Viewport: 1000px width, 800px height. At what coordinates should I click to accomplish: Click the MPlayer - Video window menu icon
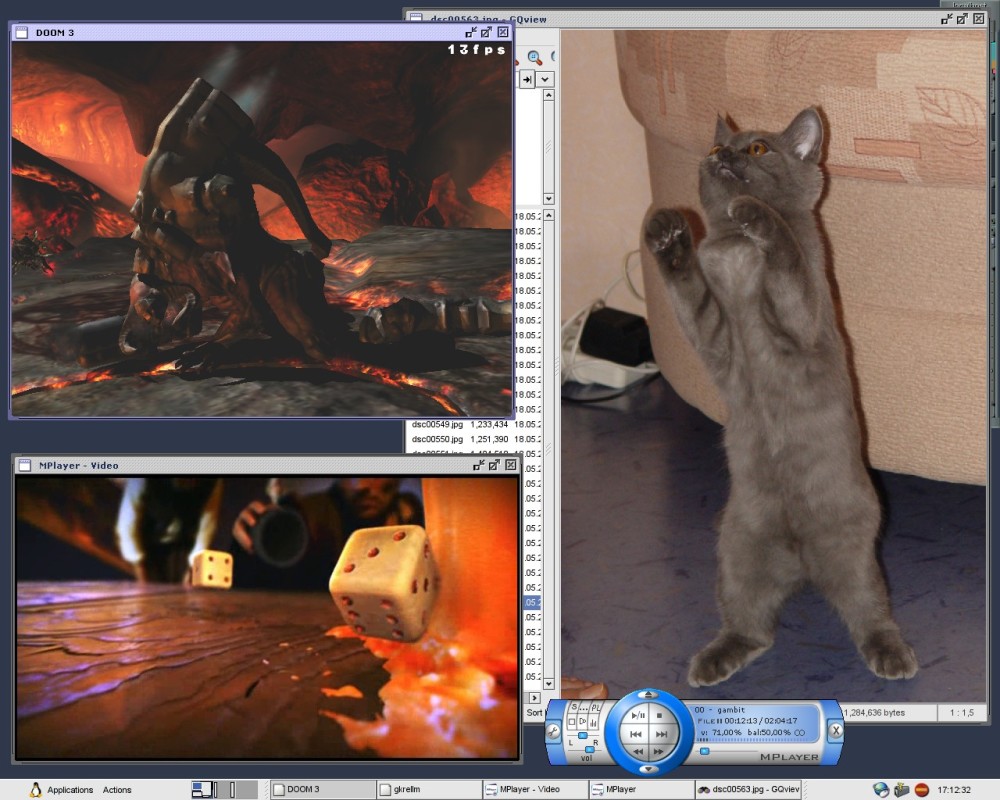tap(25, 465)
